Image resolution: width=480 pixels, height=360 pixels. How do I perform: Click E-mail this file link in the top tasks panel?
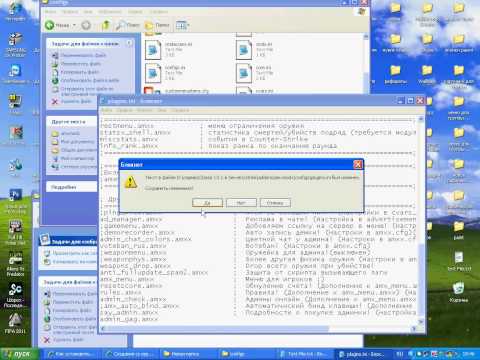87,91
